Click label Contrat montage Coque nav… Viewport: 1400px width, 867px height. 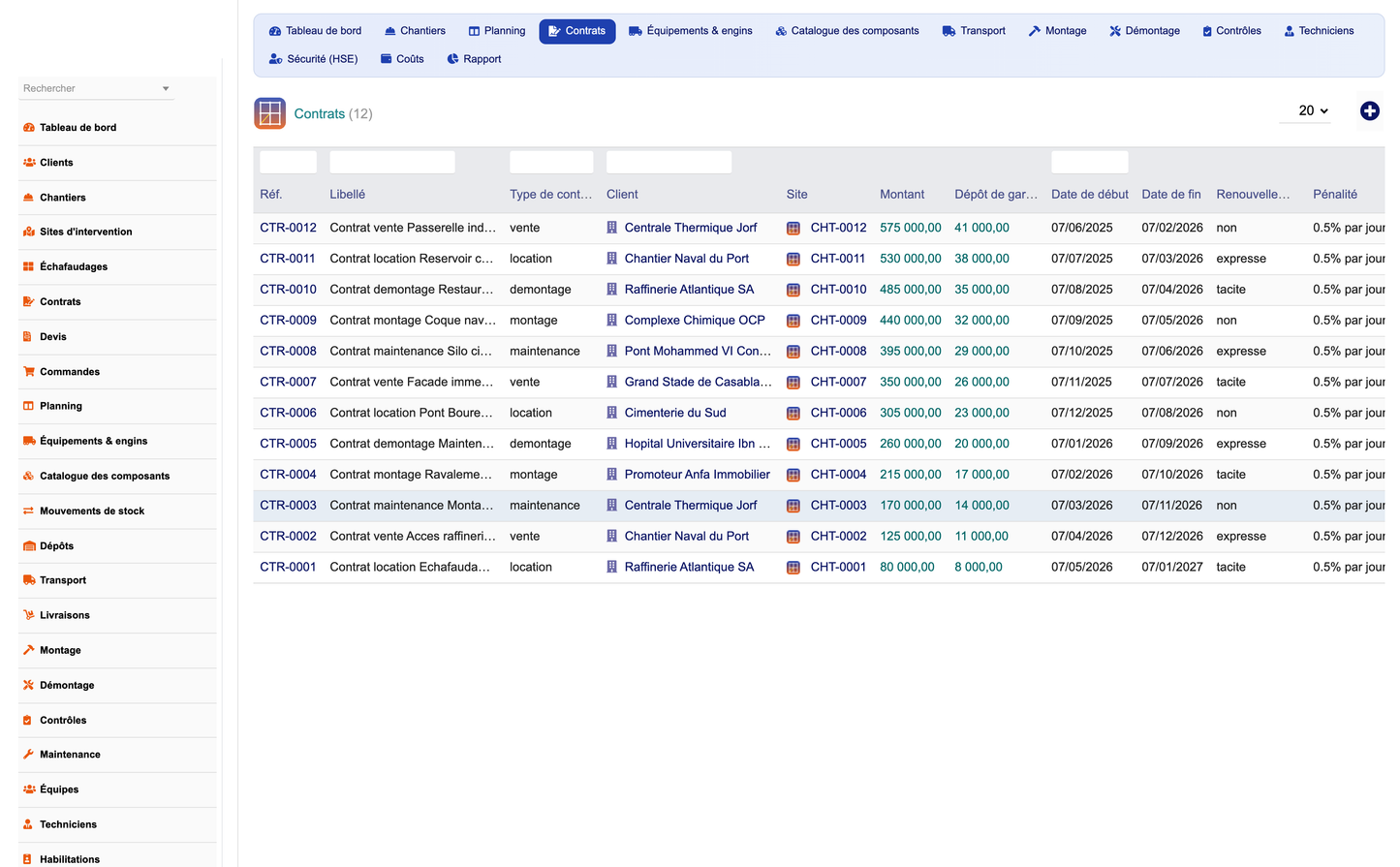tap(413, 321)
